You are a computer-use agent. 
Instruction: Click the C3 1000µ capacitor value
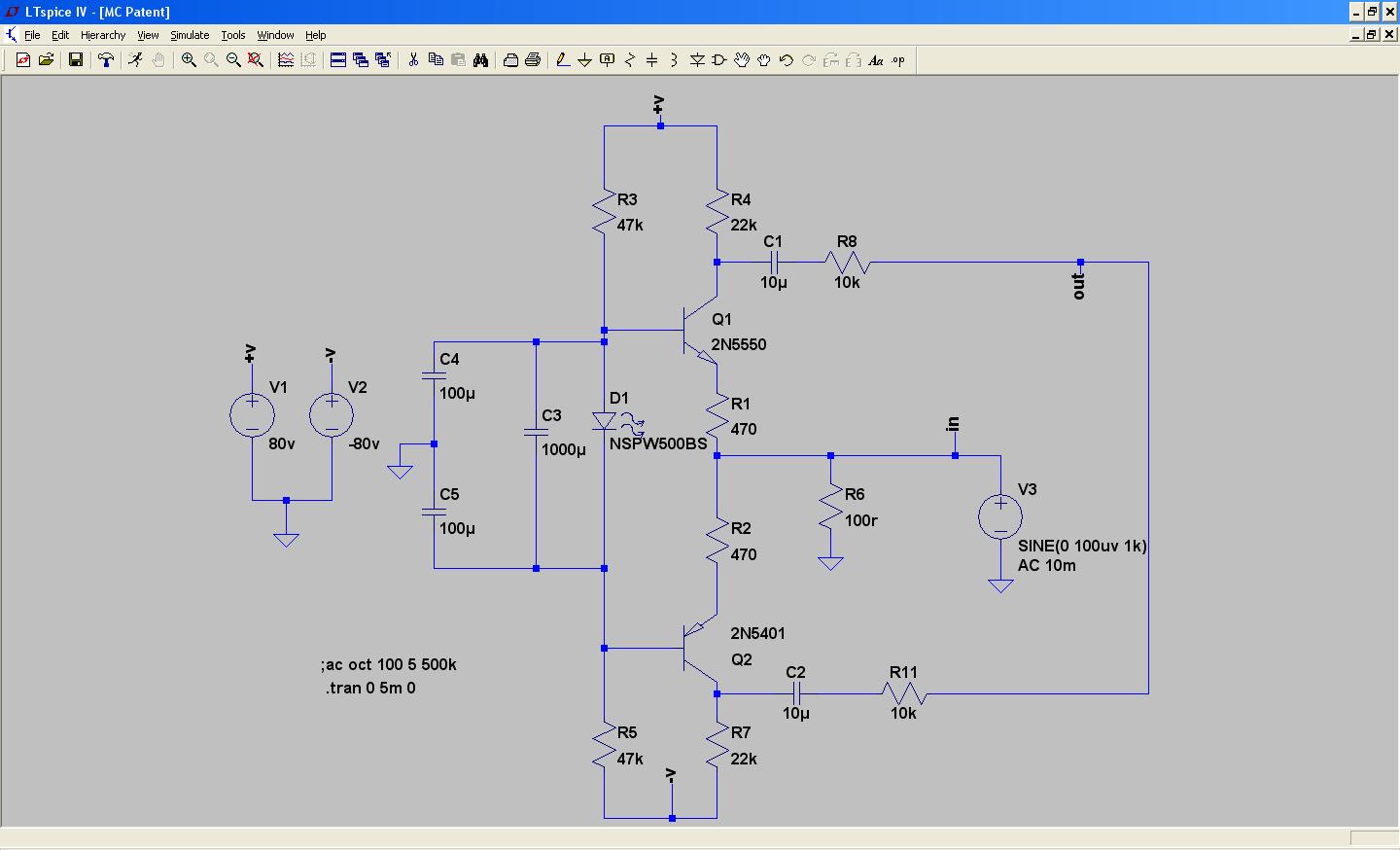[564, 449]
